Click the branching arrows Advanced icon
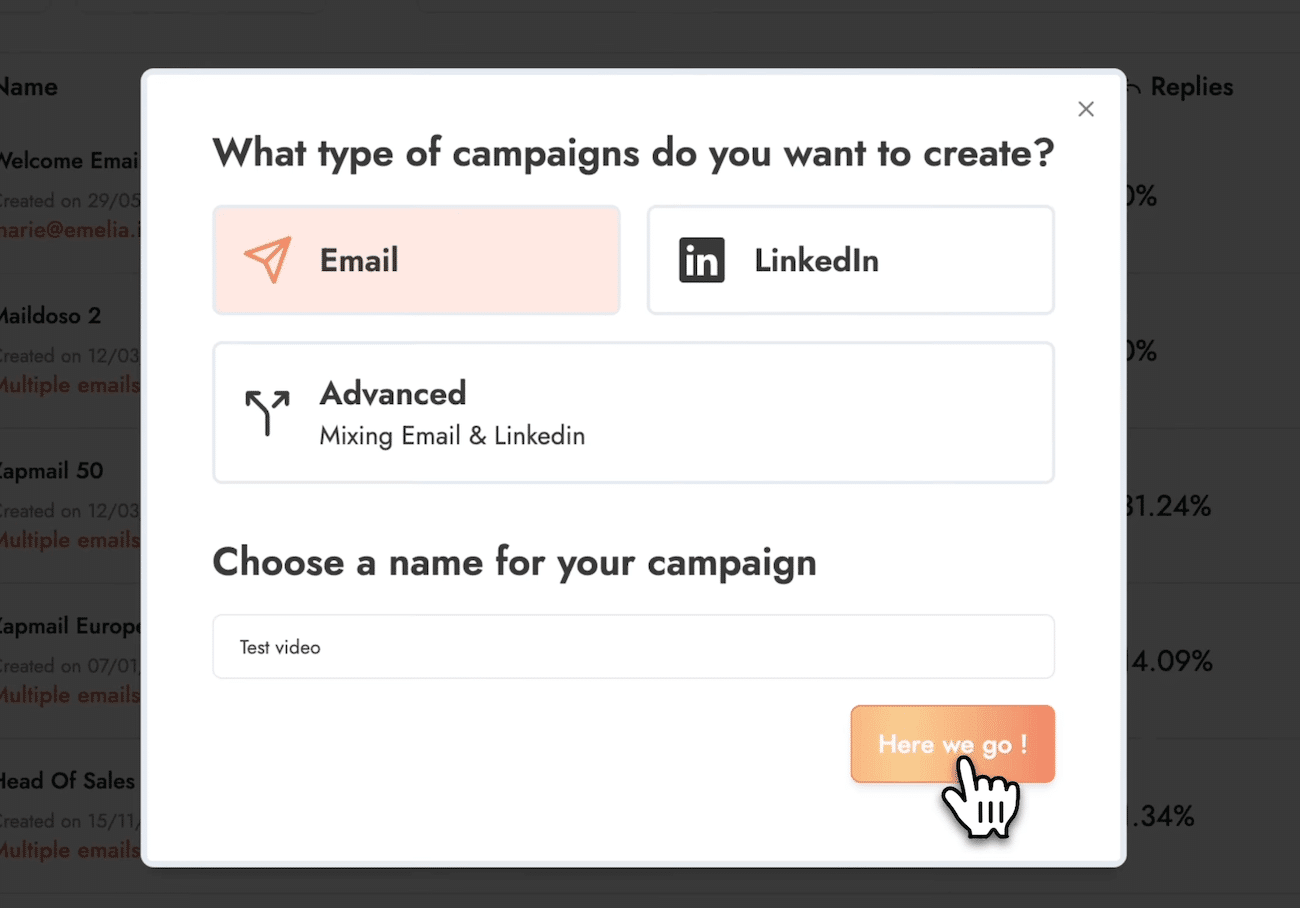 (x=267, y=412)
